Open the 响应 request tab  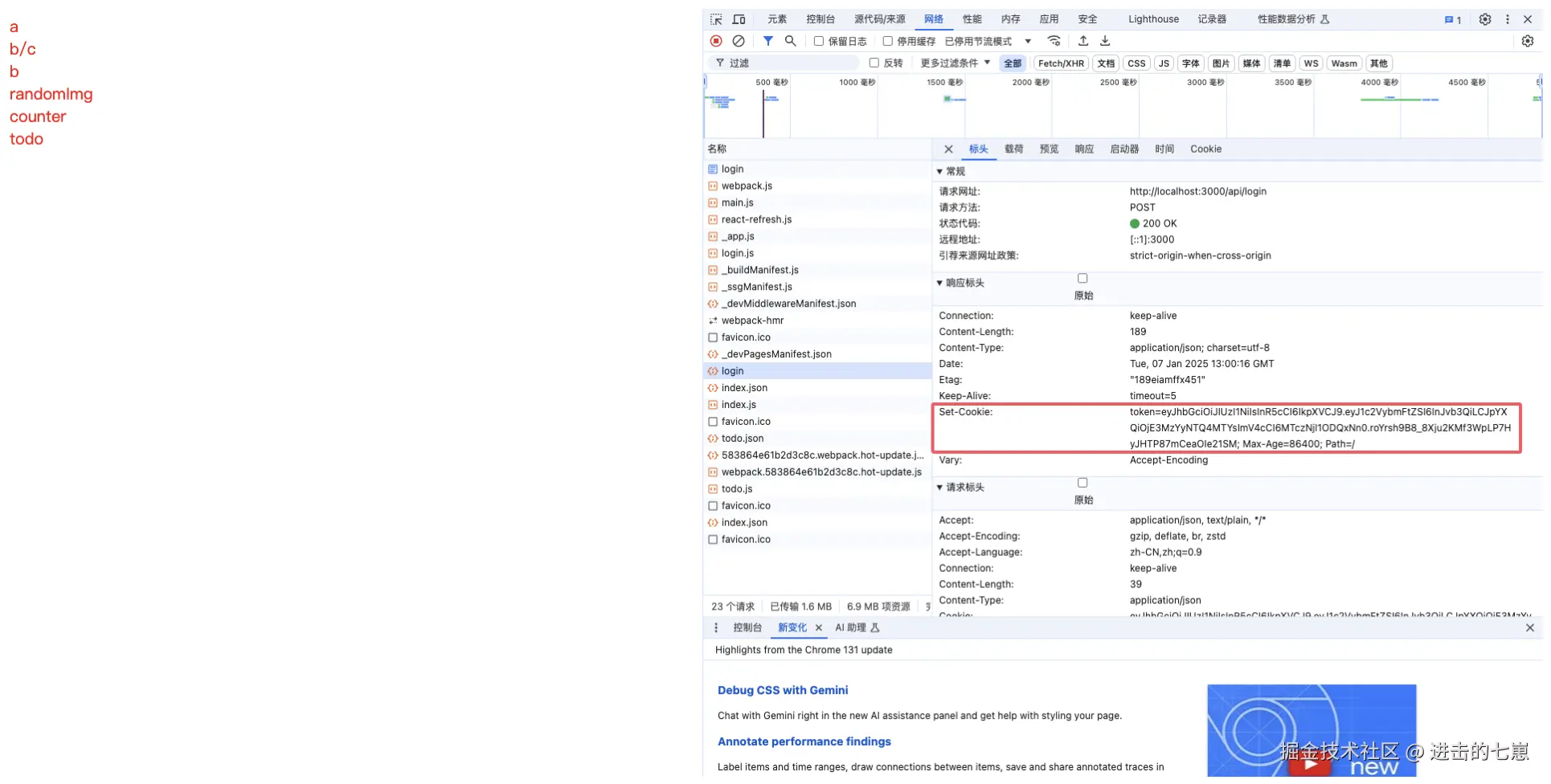[x=1084, y=149]
